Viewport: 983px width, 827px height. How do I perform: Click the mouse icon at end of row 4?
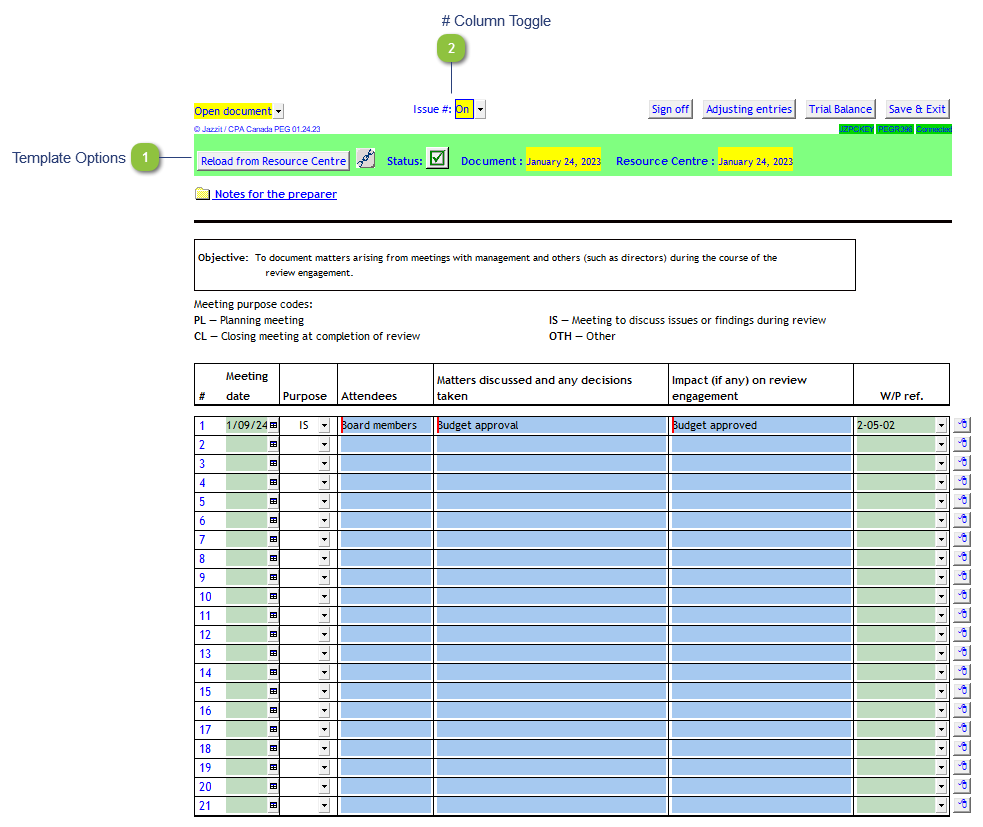[962, 482]
